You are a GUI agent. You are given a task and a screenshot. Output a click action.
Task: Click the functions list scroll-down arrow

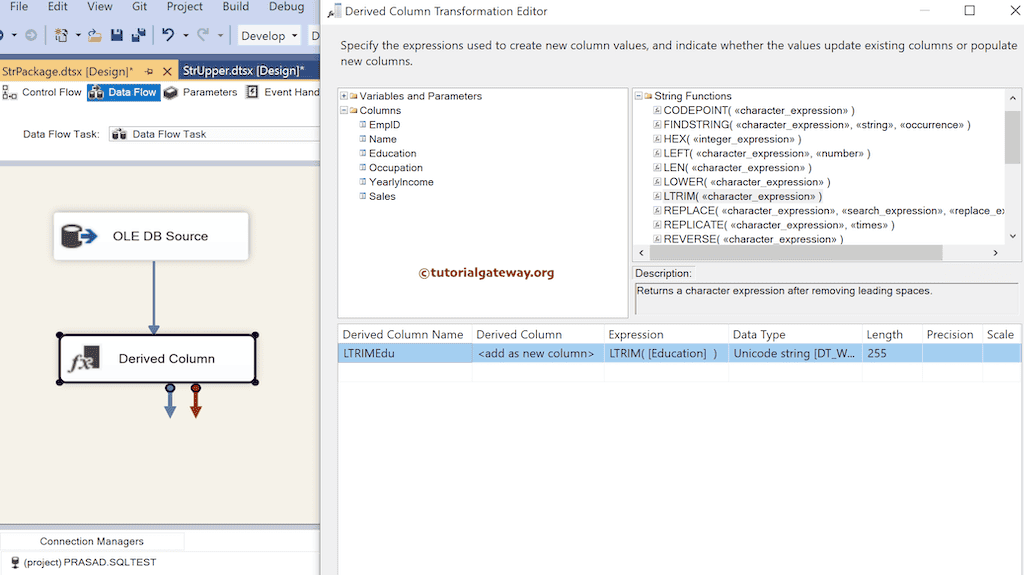point(1012,236)
